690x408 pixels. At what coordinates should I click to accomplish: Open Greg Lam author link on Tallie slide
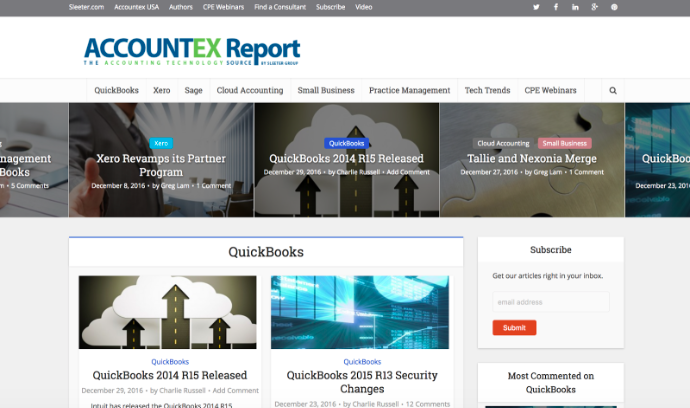(547, 172)
